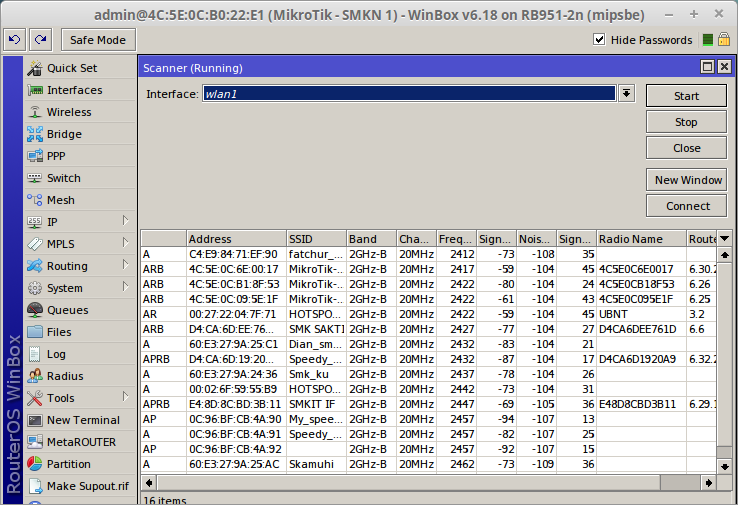Click horizontal scrollbar left arrow
Viewport: 738px width, 505px height.
149,482
